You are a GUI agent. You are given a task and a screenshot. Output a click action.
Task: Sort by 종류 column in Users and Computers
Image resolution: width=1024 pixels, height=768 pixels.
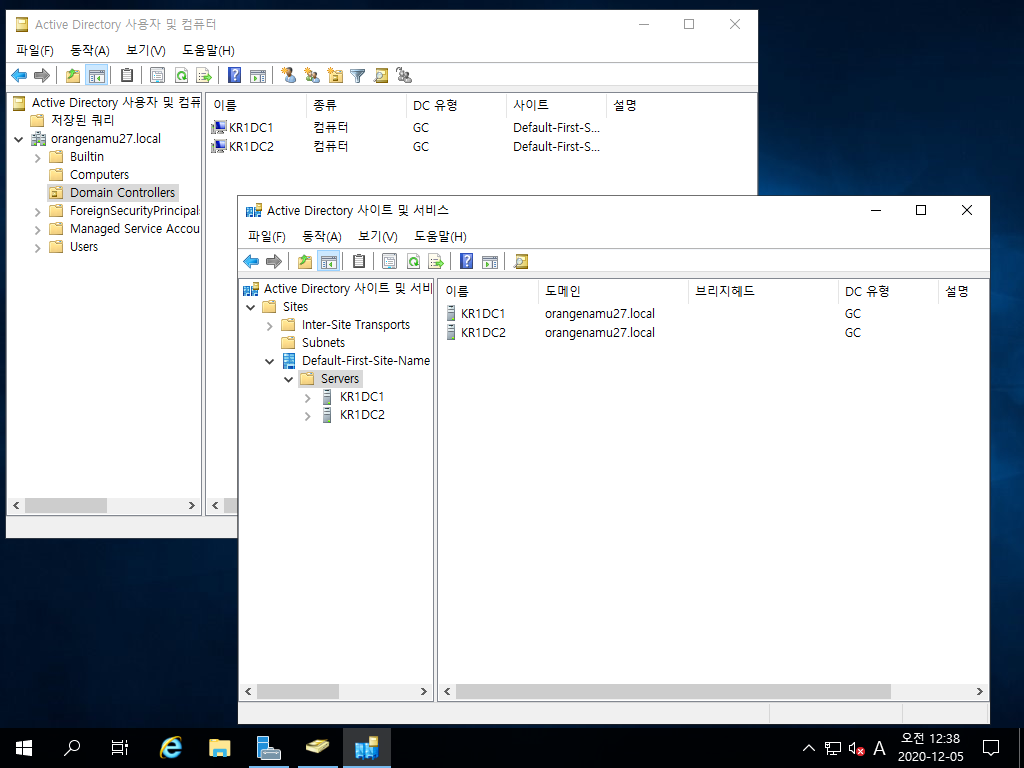point(356,105)
